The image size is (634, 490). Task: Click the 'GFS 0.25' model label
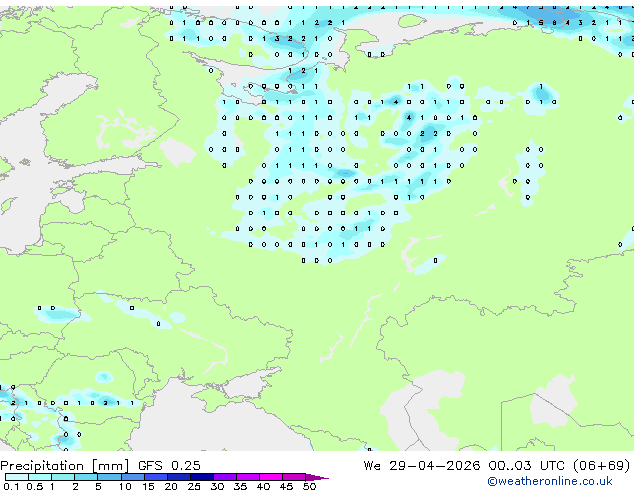[x=169, y=466]
